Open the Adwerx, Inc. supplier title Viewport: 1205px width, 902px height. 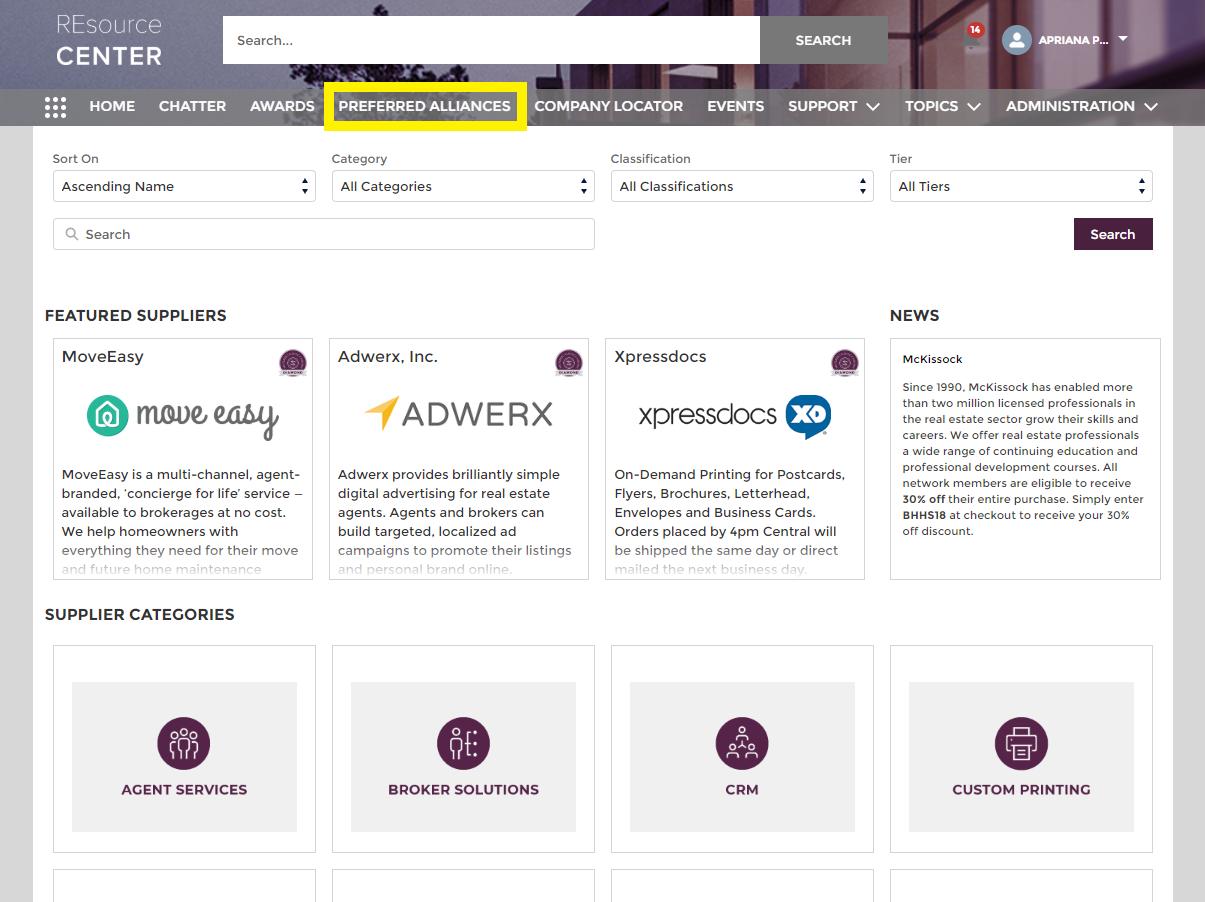pyautogui.click(x=388, y=356)
